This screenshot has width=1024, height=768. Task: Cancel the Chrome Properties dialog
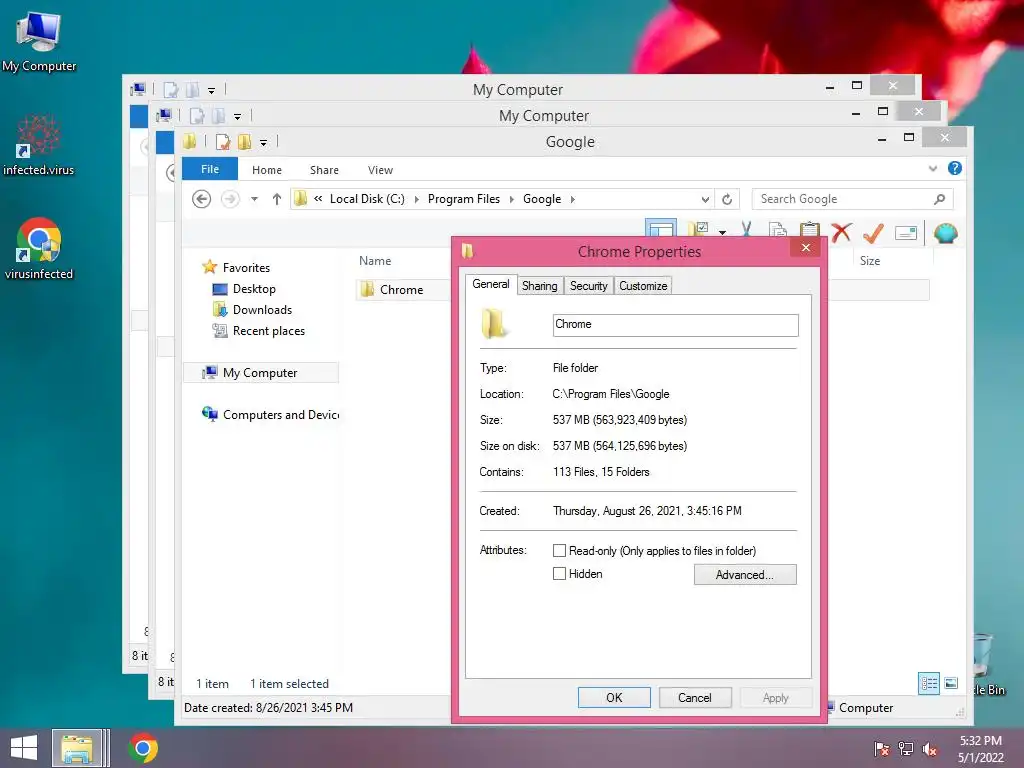click(695, 697)
